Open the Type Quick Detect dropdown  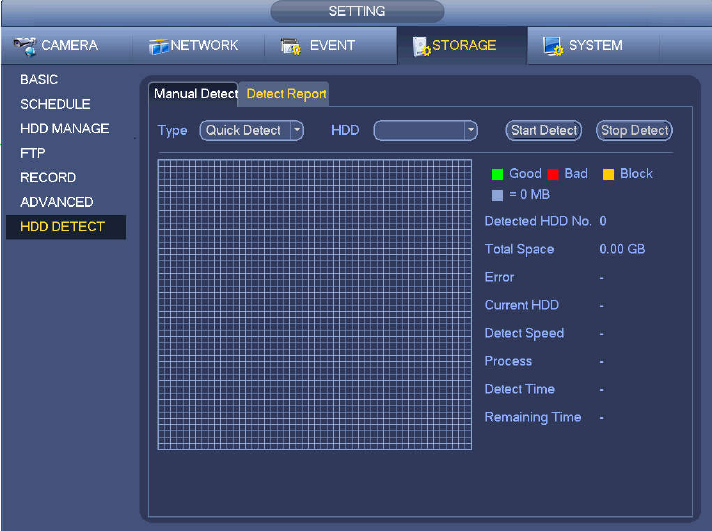(252, 131)
